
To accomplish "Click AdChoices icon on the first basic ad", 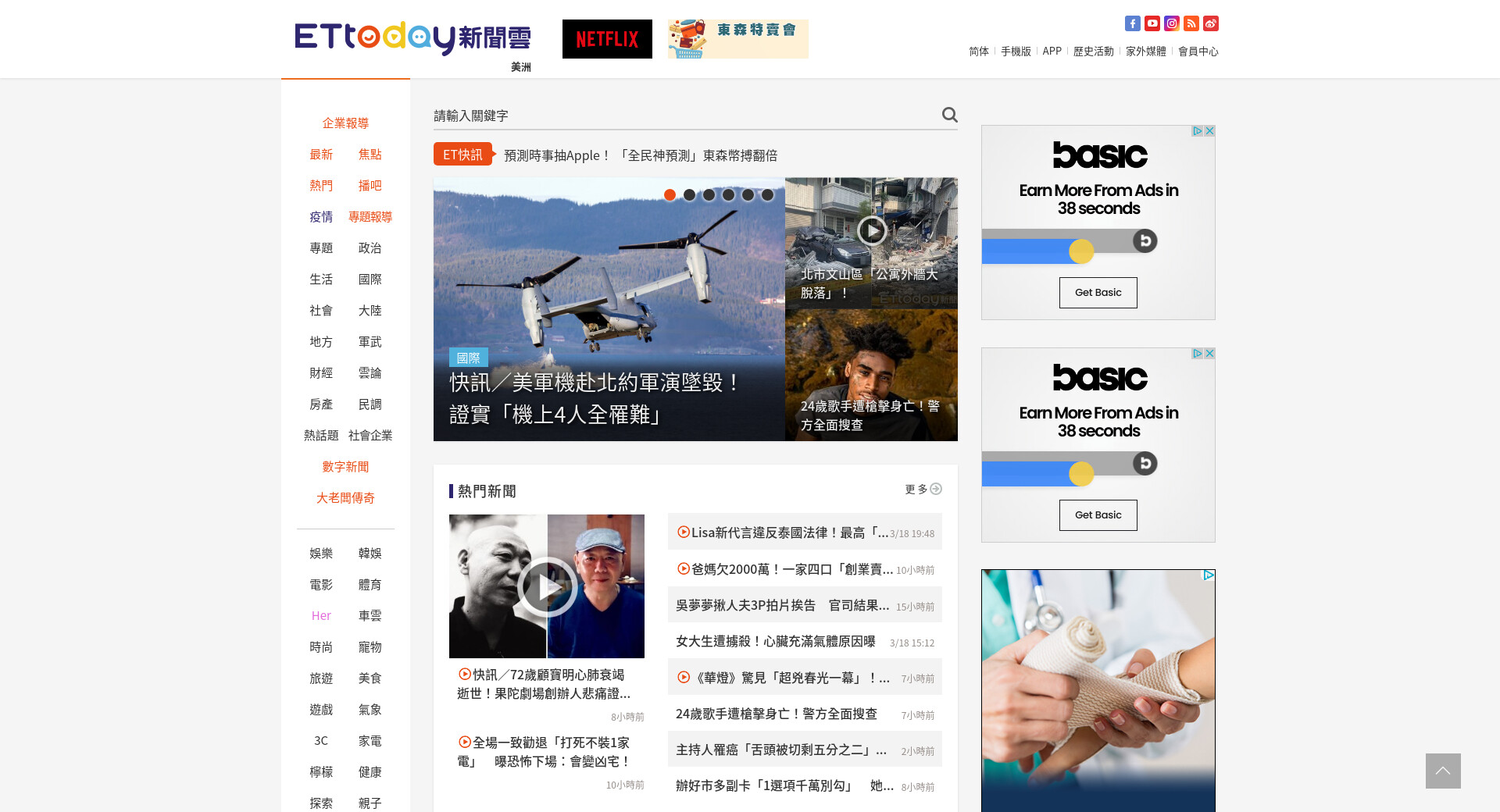I will (x=1197, y=131).
